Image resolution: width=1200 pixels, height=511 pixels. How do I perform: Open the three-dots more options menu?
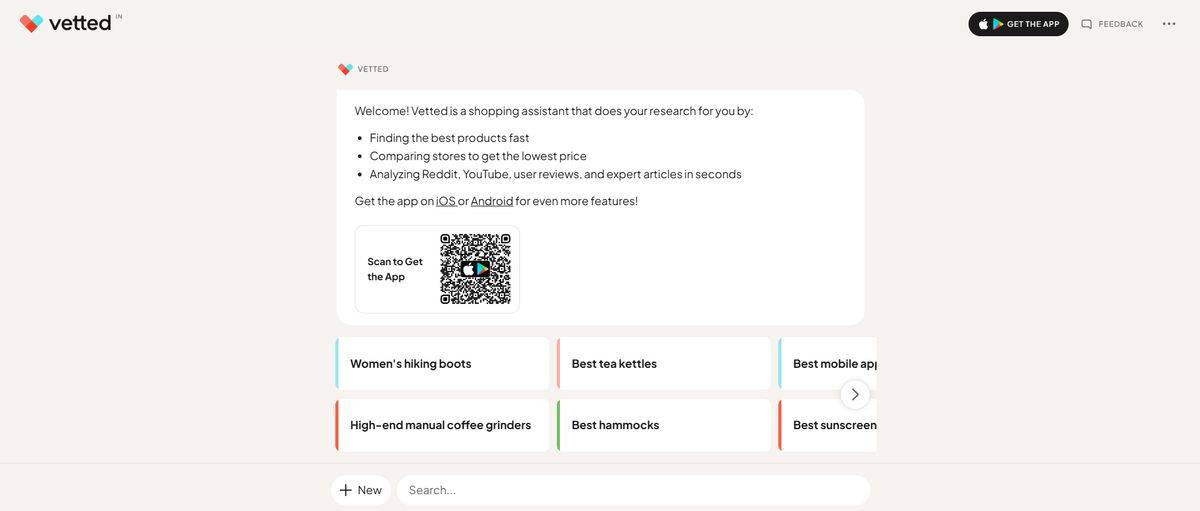(1169, 24)
